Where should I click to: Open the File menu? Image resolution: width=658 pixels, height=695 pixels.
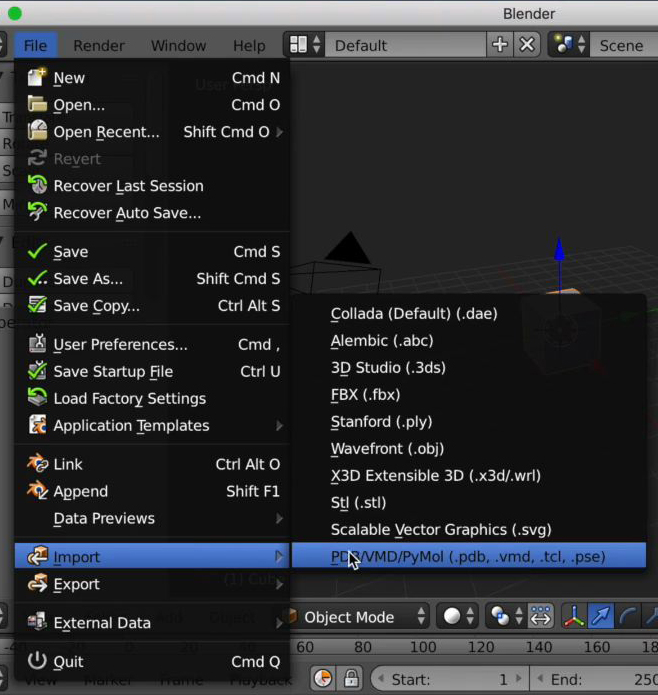coord(35,45)
